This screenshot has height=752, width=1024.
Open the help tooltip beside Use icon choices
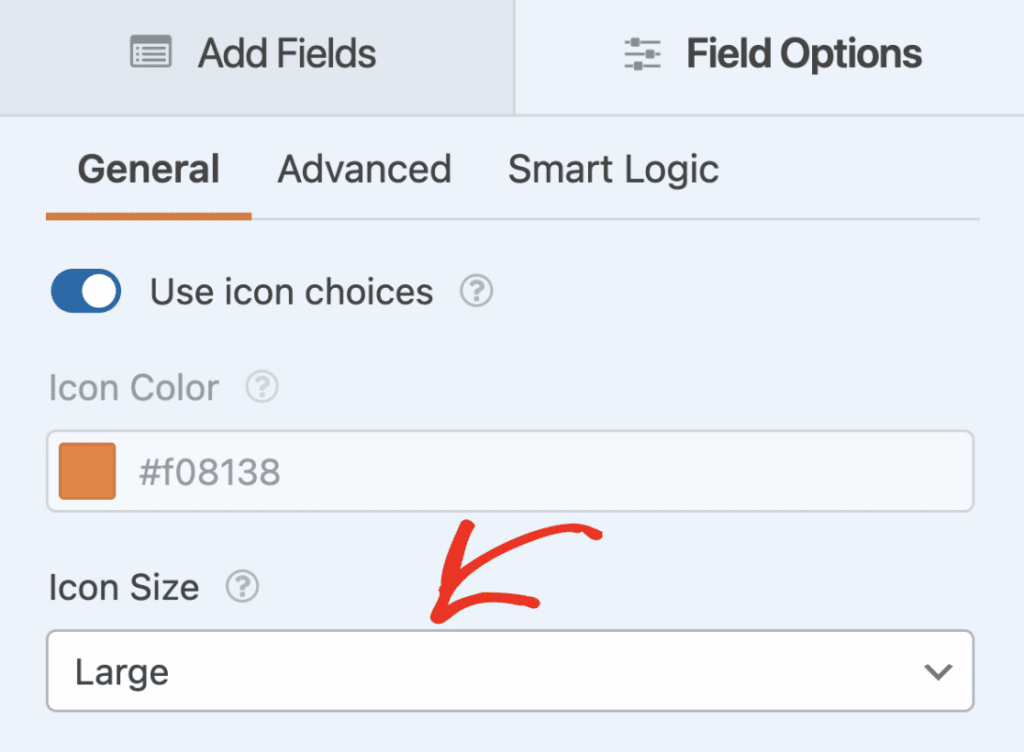477,291
